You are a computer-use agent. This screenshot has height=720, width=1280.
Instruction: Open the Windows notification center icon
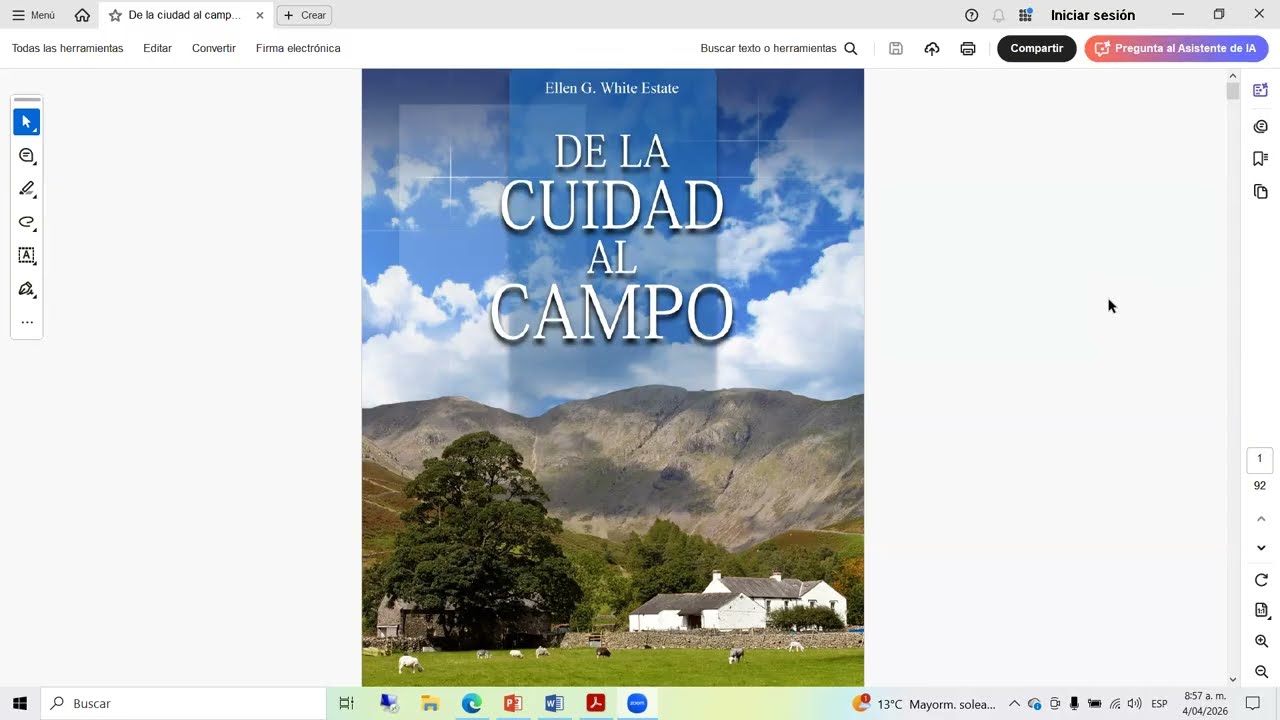pos(1253,704)
